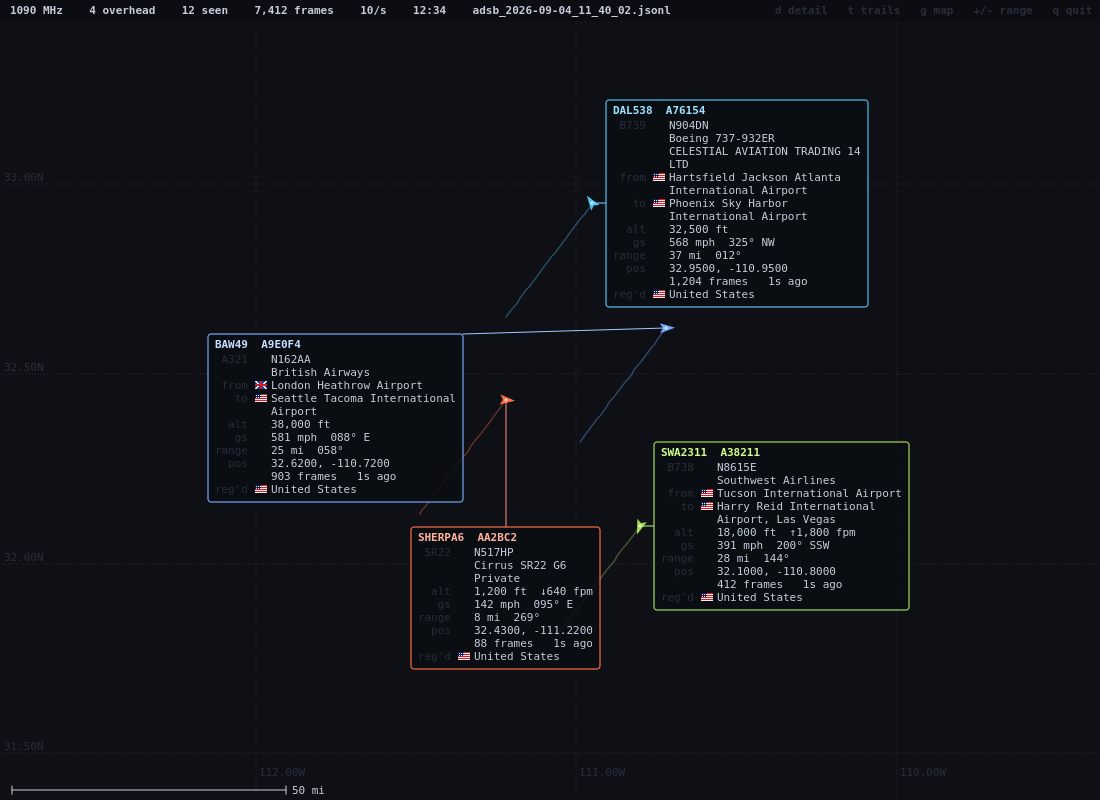
Task: Select the A76154 hex code
Action: click(685, 110)
